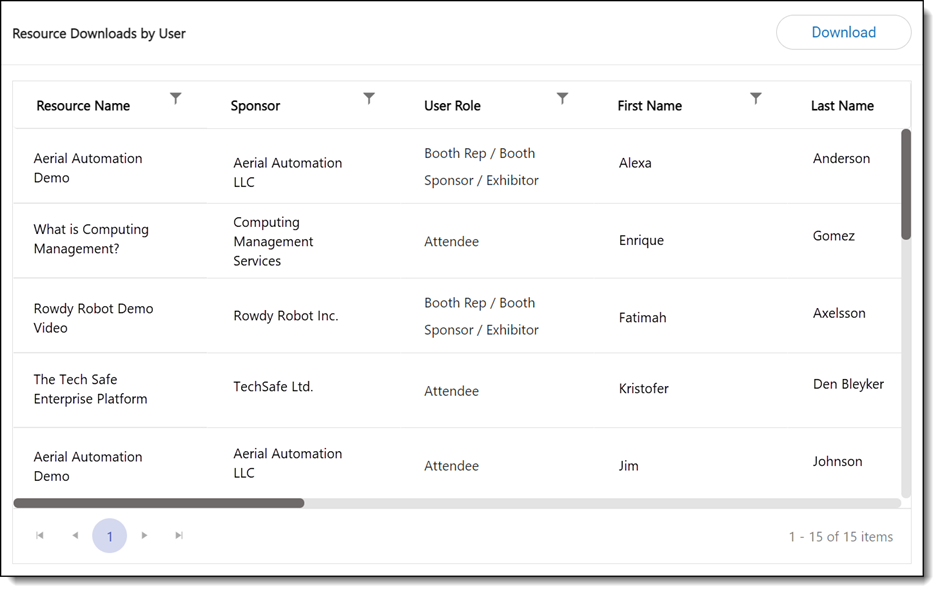
Task: Open filter for Sponsor column
Action: 369,98
